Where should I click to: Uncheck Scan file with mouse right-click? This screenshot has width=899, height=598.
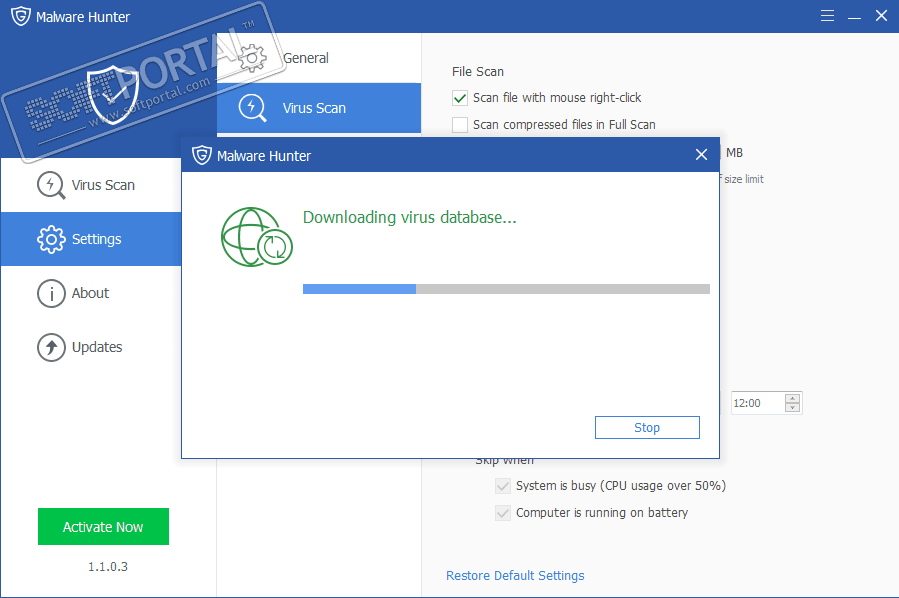pos(460,98)
